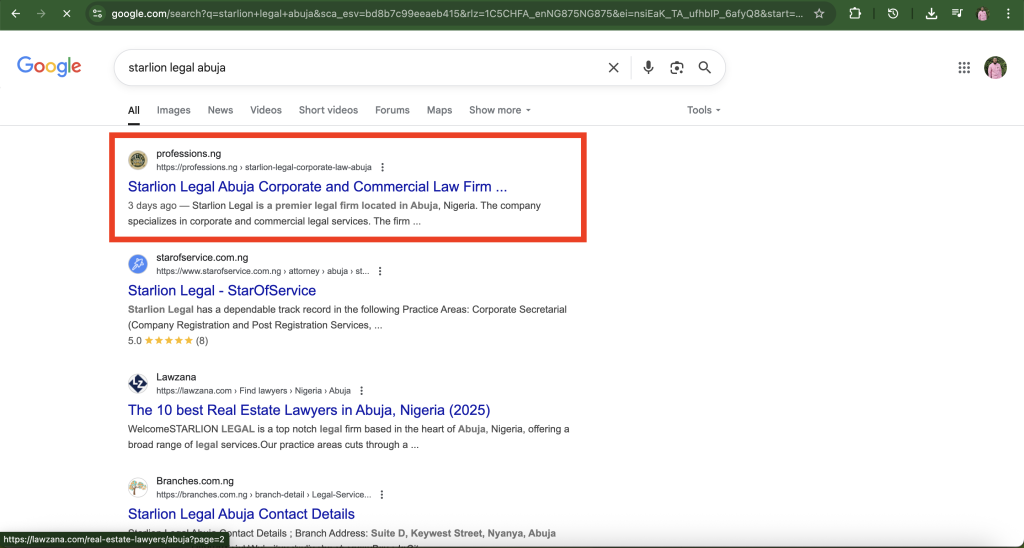
Task: Click the starofservice.com.ng breadcrumb URL
Action: click(x=263, y=271)
